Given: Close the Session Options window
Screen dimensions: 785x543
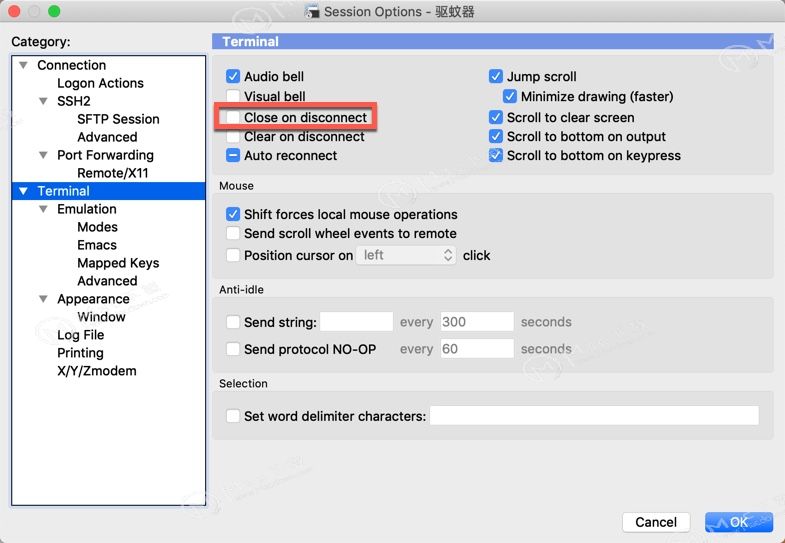Looking at the screenshot, I should point(14,11).
